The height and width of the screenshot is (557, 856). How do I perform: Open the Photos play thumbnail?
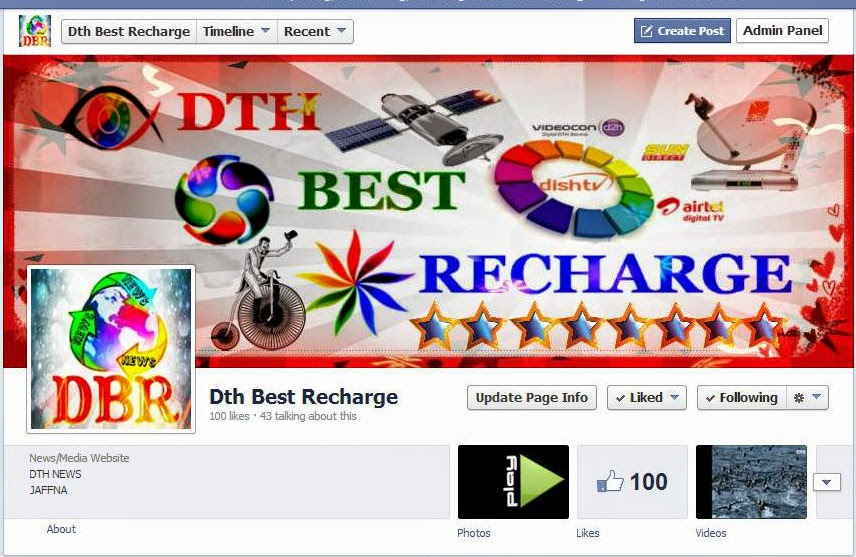click(x=513, y=482)
